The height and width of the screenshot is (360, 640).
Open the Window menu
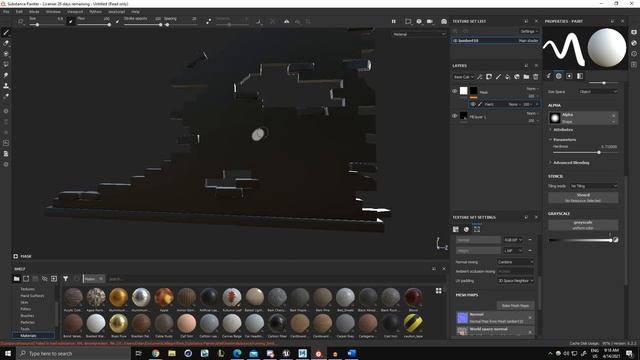(53, 12)
